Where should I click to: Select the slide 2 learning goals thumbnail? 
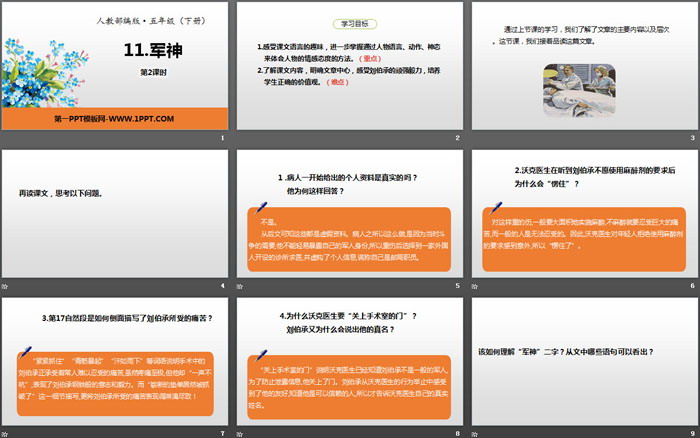350,66
